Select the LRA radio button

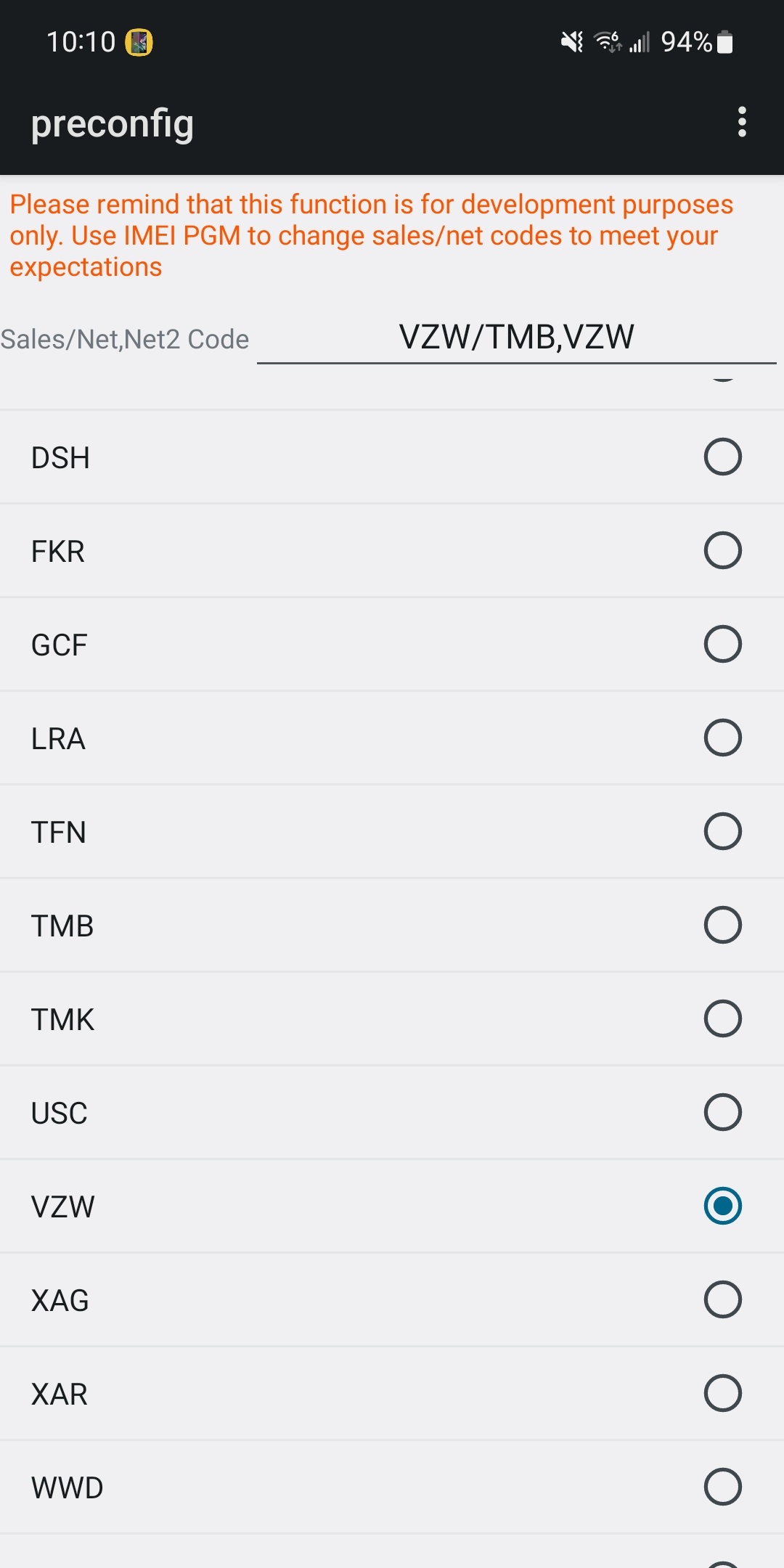[x=722, y=738]
